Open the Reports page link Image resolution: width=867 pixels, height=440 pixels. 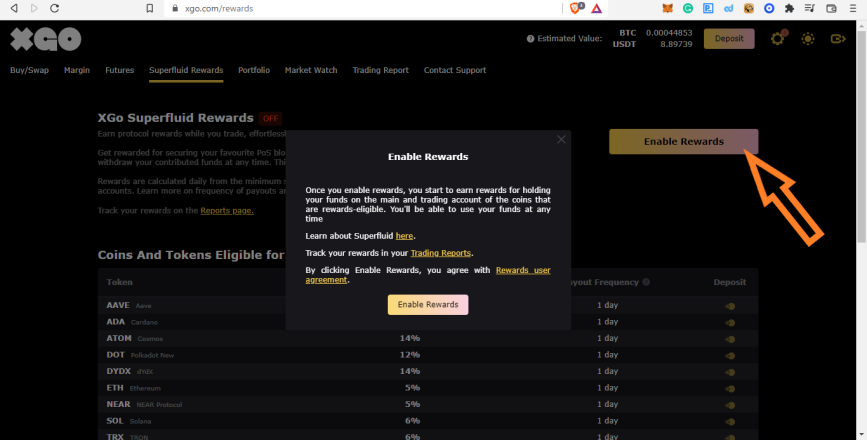(227, 211)
